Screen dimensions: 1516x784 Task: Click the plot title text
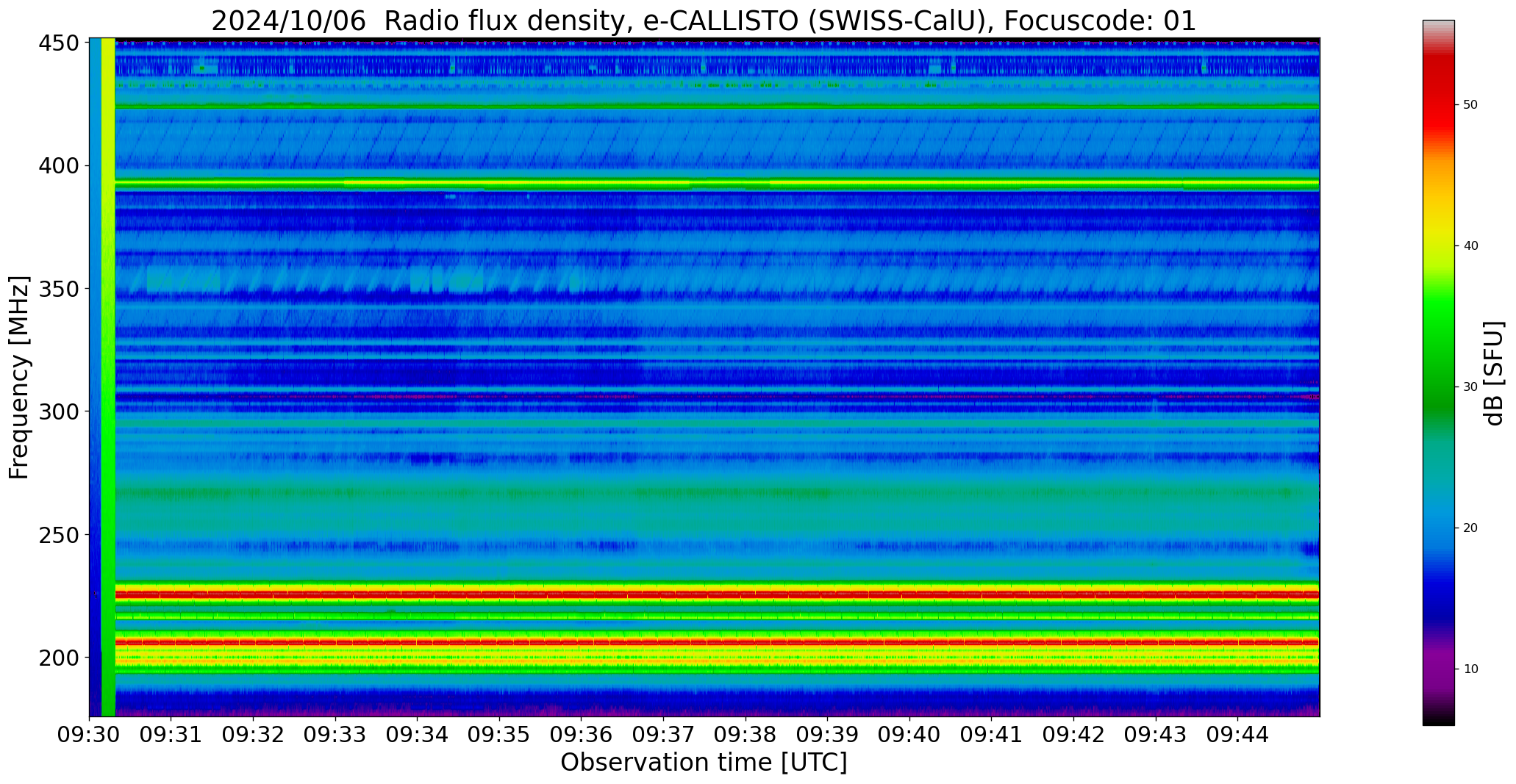pos(704,21)
